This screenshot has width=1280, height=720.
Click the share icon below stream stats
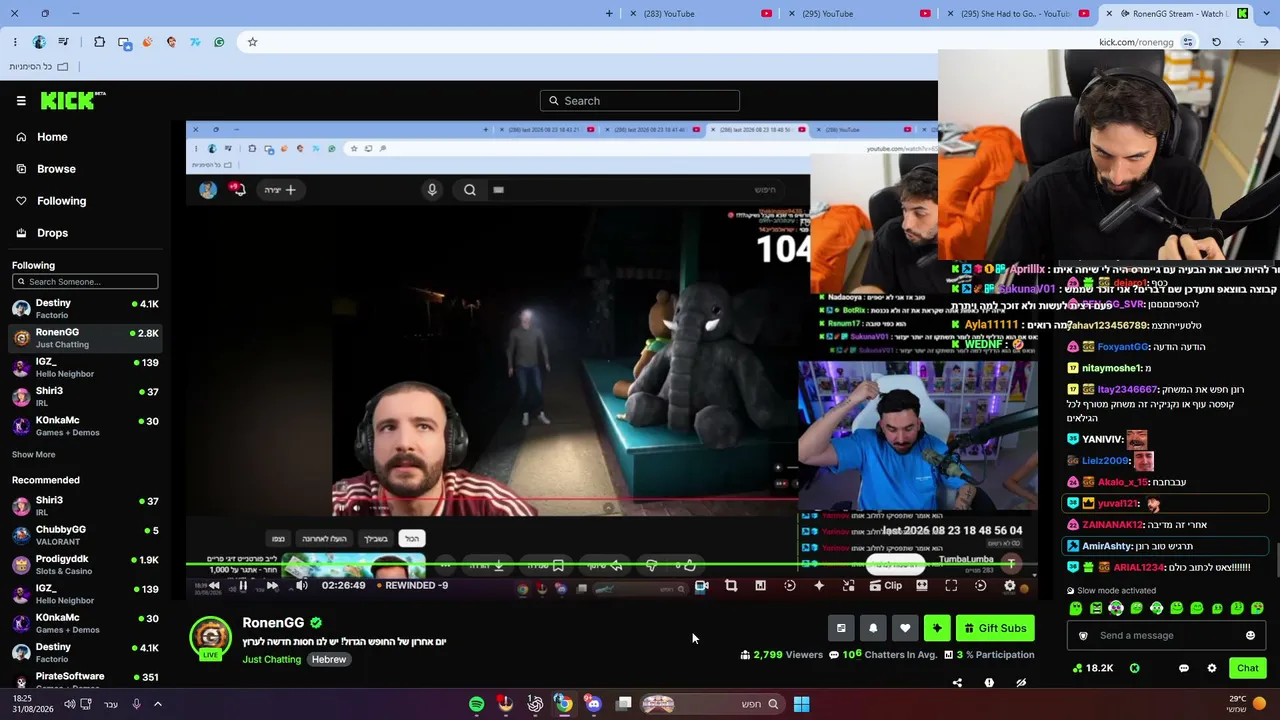[x=957, y=683]
